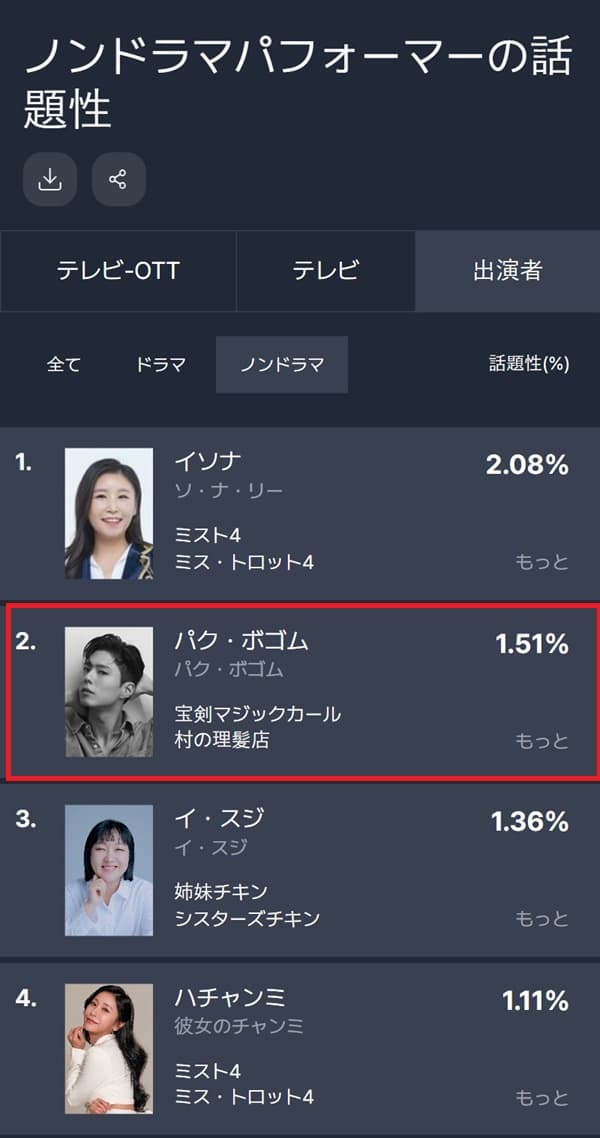The height and width of the screenshot is (1138, 600).
Task: Click the イ・スジ name heading
Action: [219, 819]
